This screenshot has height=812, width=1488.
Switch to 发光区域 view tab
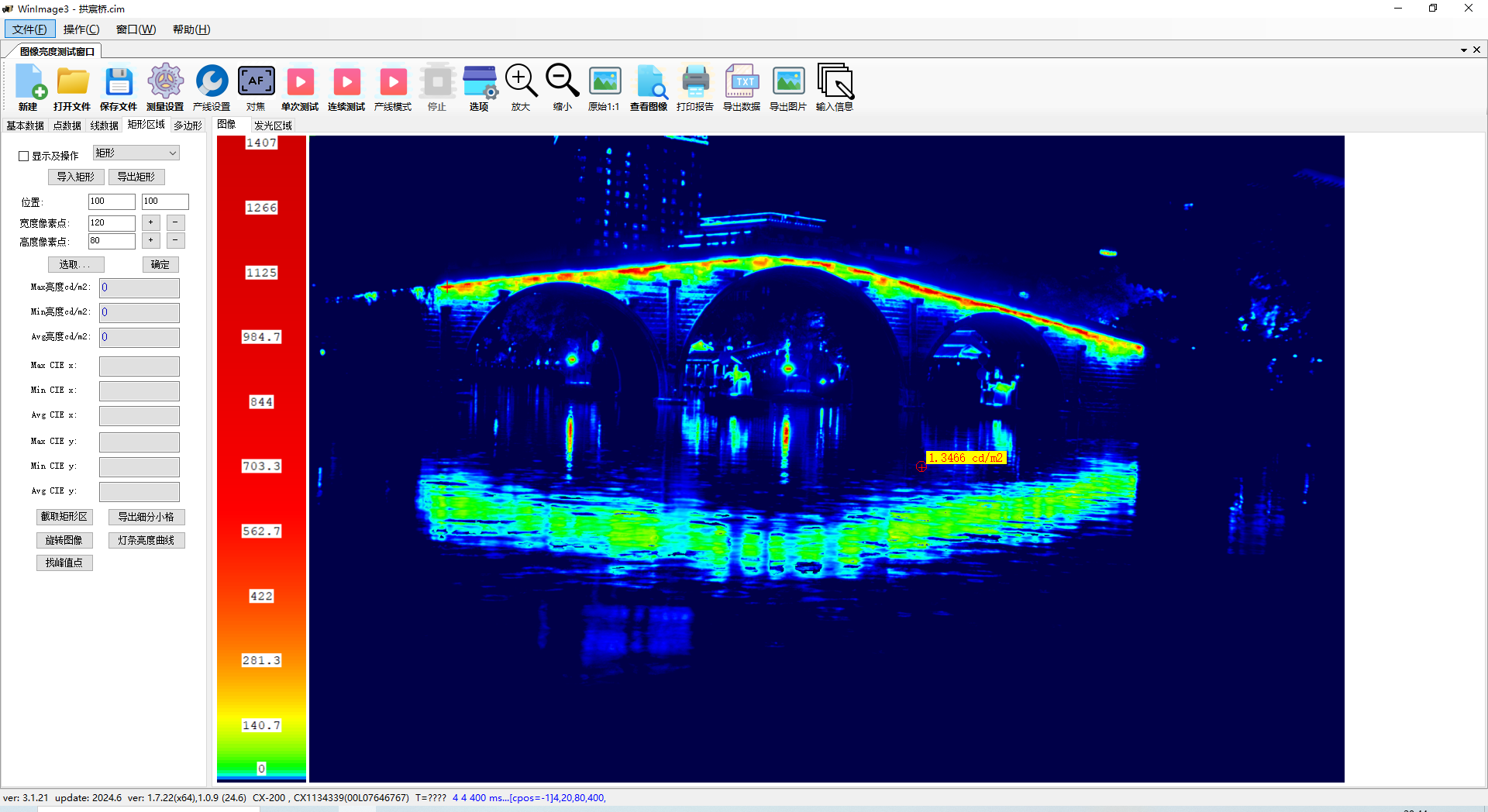pyautogui.click(x=273, y=126)
